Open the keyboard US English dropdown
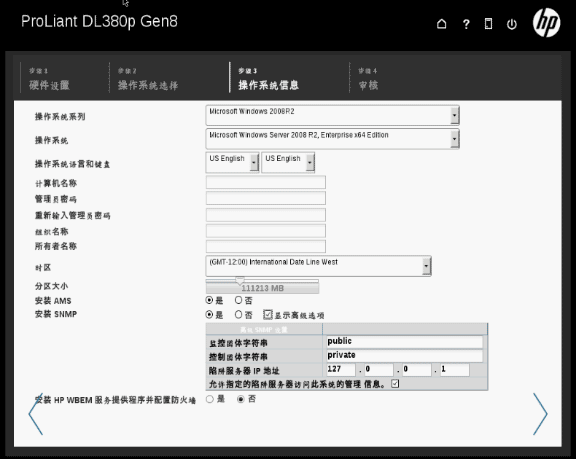The image size is (576, 460). coord(288,162)
